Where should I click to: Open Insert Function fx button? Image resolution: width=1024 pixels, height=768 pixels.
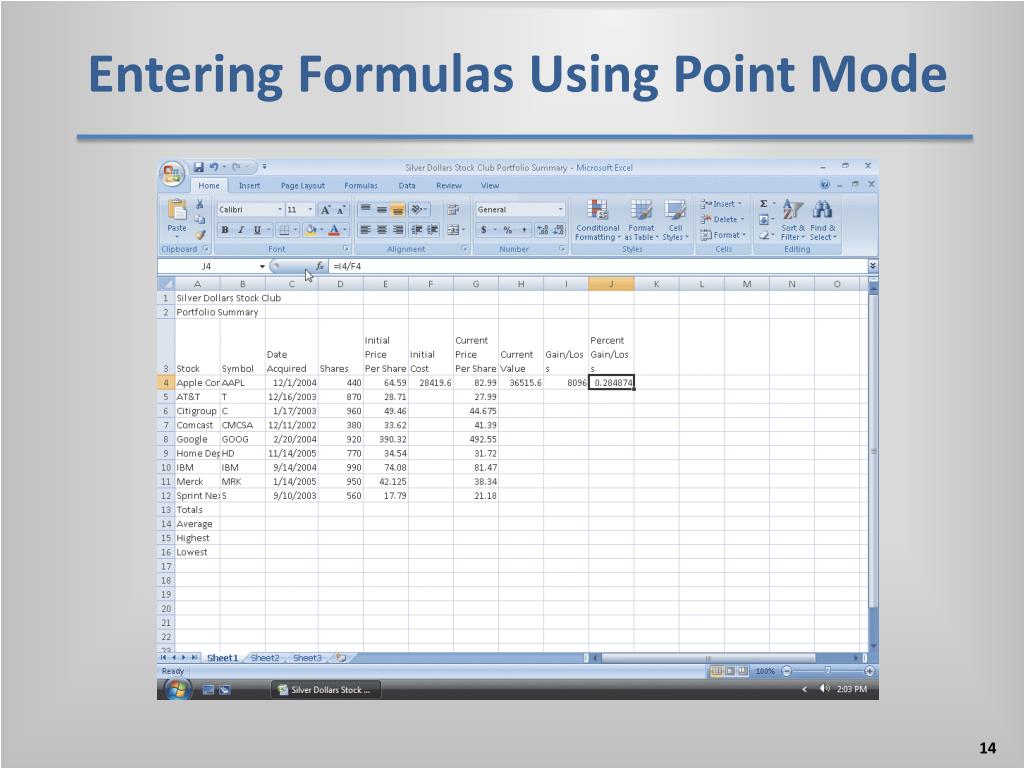319,266
